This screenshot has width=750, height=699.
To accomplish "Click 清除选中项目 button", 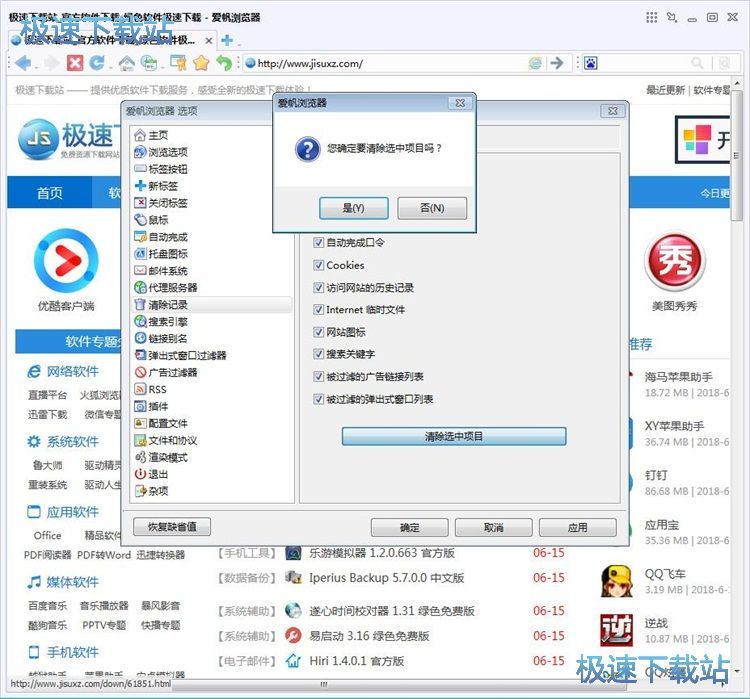I will click(x=454, y=436).
